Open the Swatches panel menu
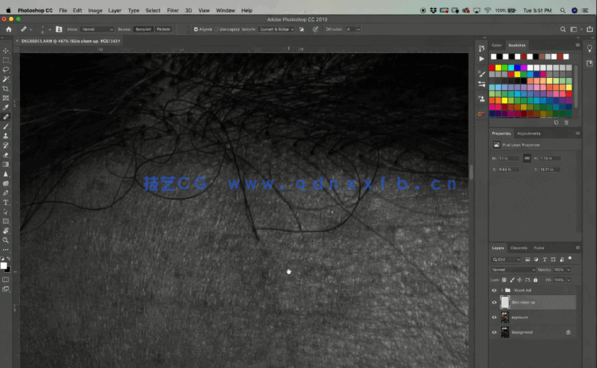Screen dimensions: 597x368 coord(578,45)
